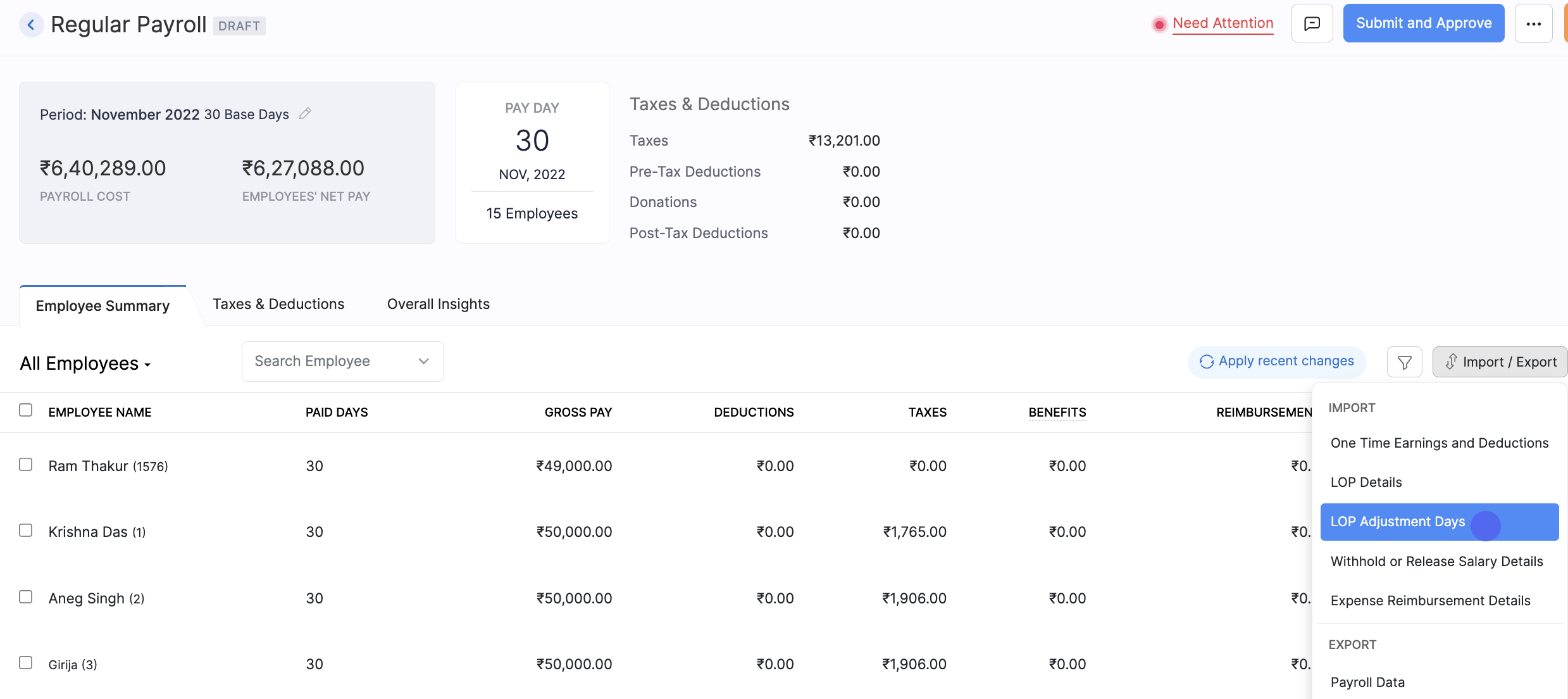Click the refresh icon in Apply recent changes
This screenshot has height=699, width=1568.
coord(1206,362)
